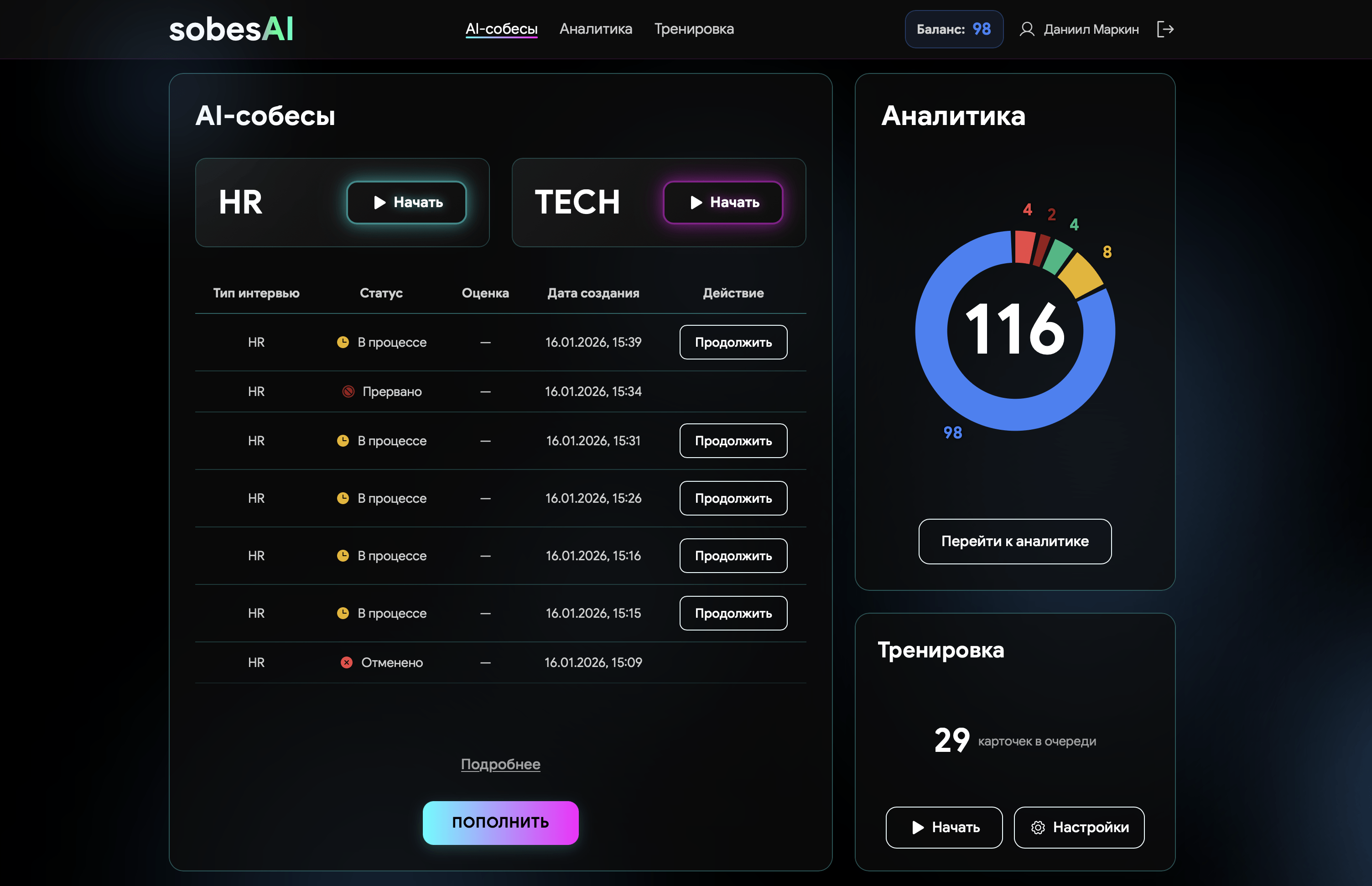Click the user profile icon

tap(1026, 29)
